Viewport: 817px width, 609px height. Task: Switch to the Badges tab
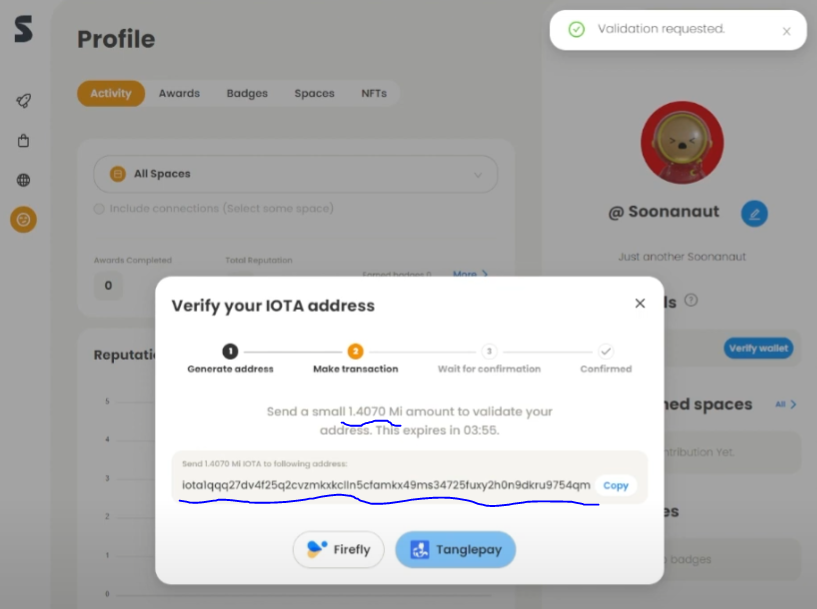click(247, 94)
